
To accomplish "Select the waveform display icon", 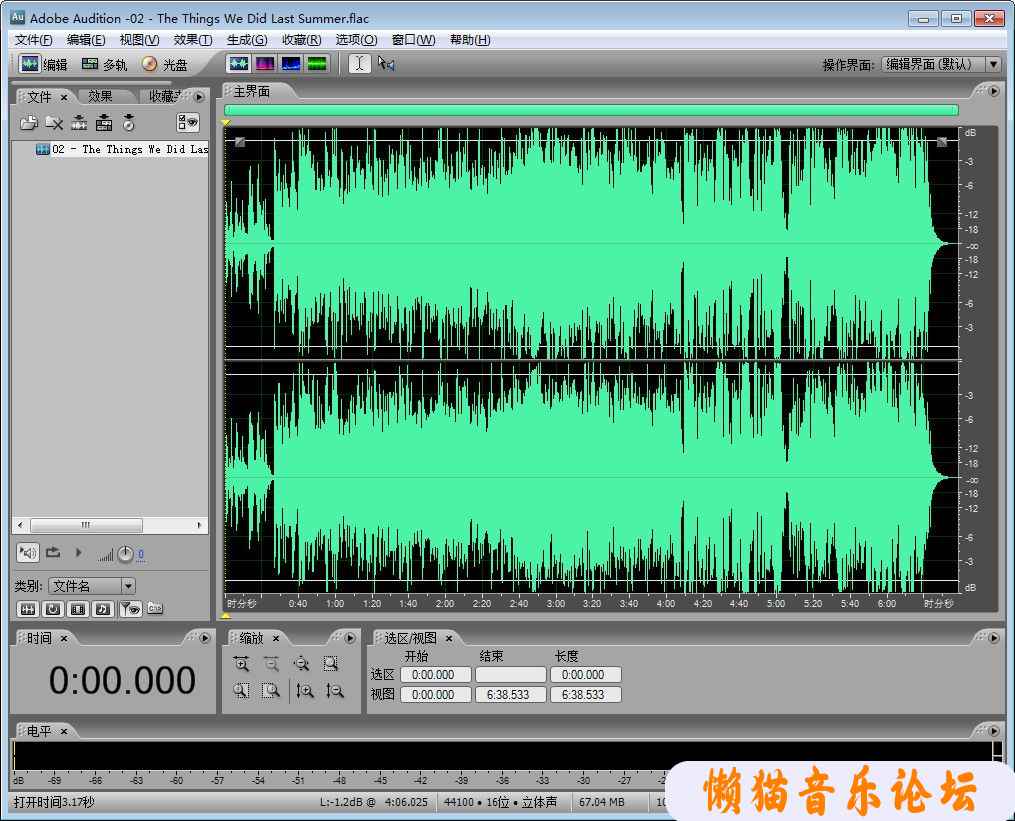I will pos(239,63).
